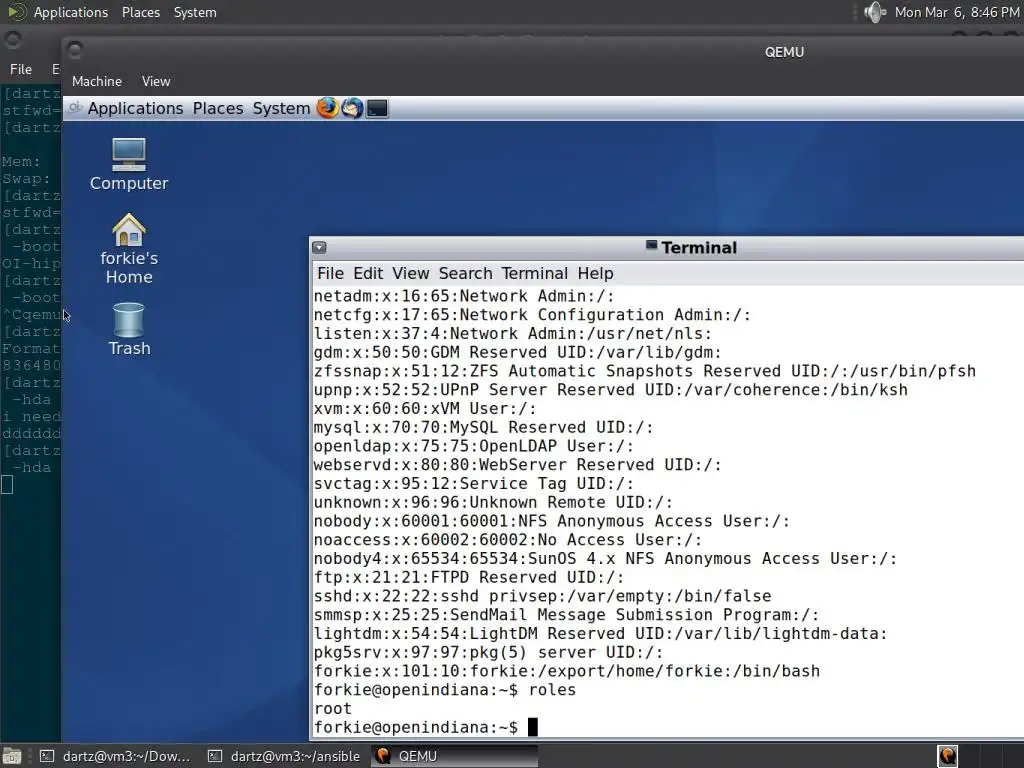Click the 'ftp:x:21:21' passwd line
The image size is (1024, 768).
(x=468, y=577)
